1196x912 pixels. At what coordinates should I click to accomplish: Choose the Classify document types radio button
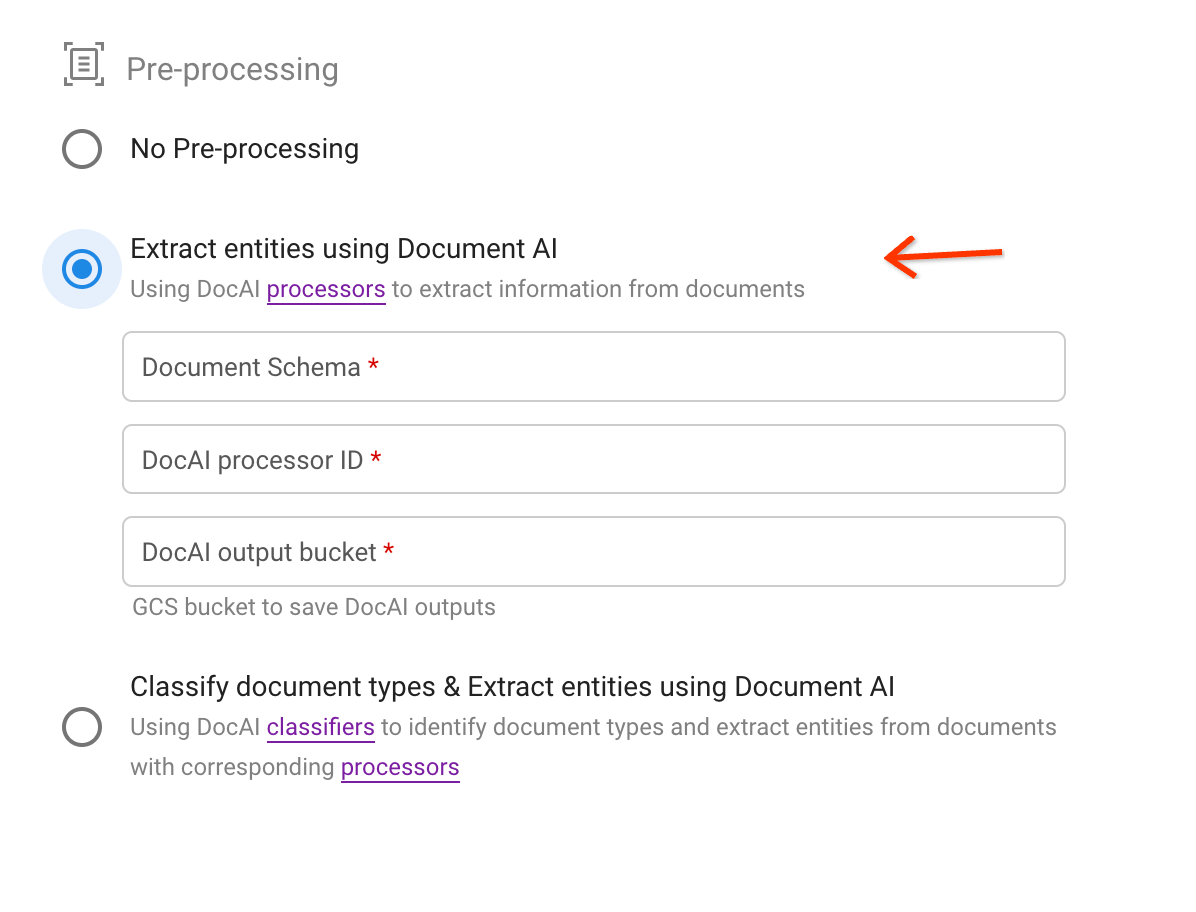click(82, 727)
